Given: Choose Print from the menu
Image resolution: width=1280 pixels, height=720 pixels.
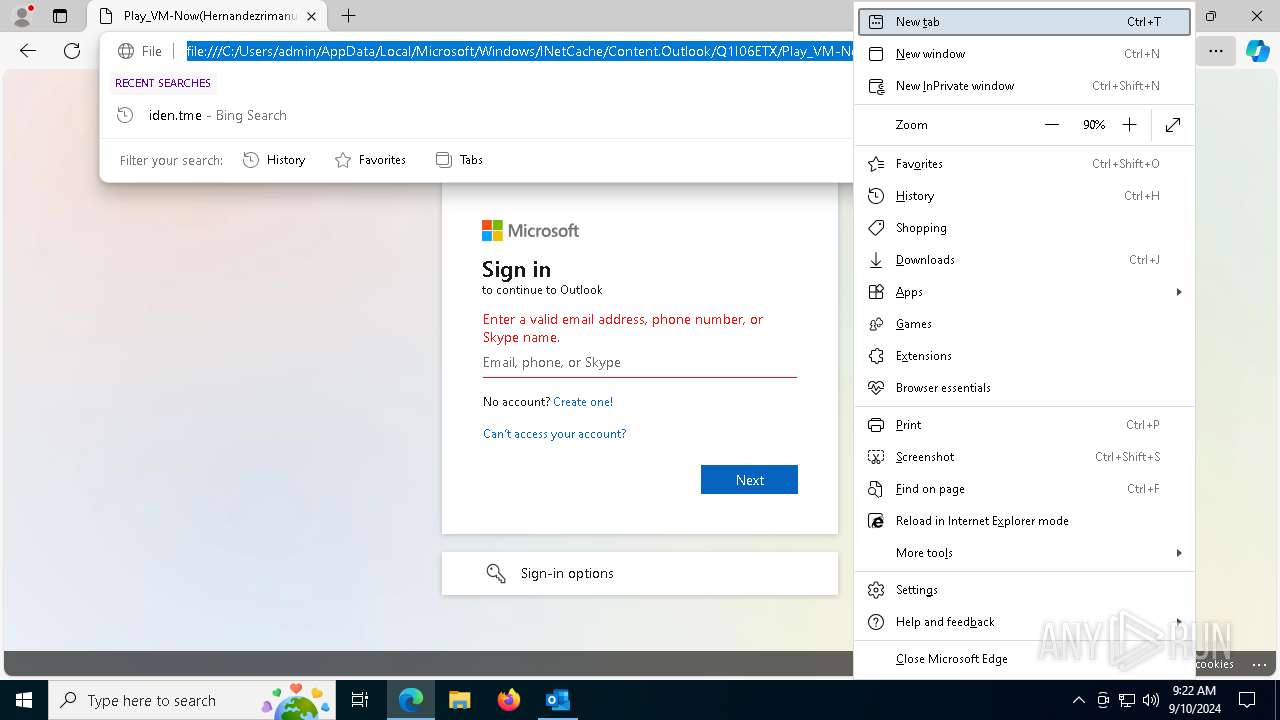Looking at the screenshot, I should point(1025,425).
